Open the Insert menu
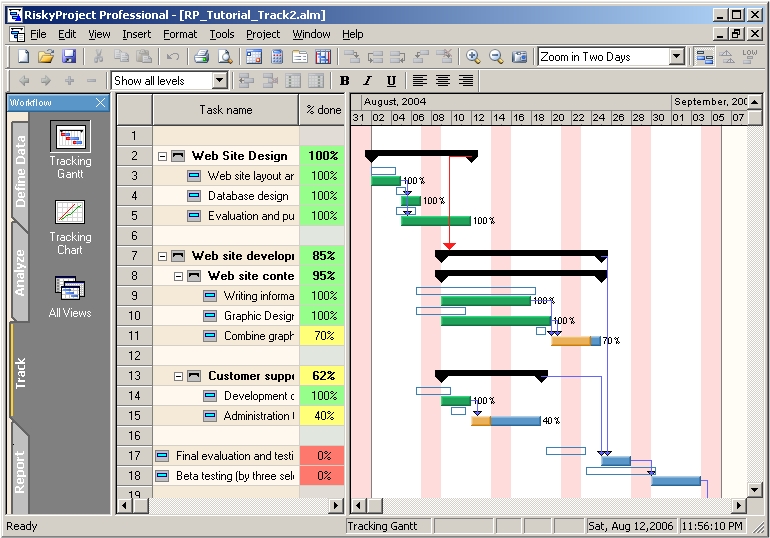Viewport: 770px width, 538px height. [x=137, y=34]
